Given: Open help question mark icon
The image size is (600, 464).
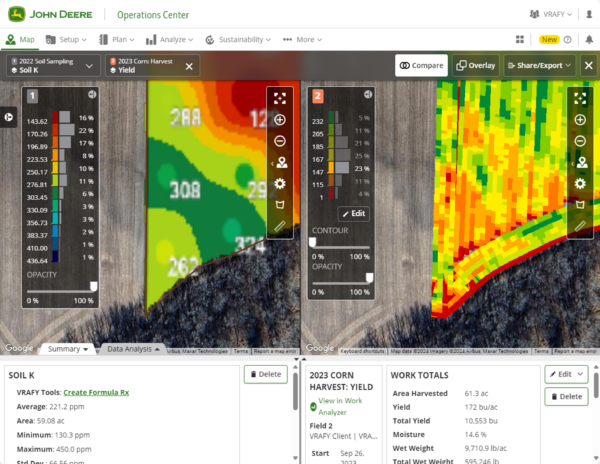Looking at the screenshot, I should tap(567, 39).
